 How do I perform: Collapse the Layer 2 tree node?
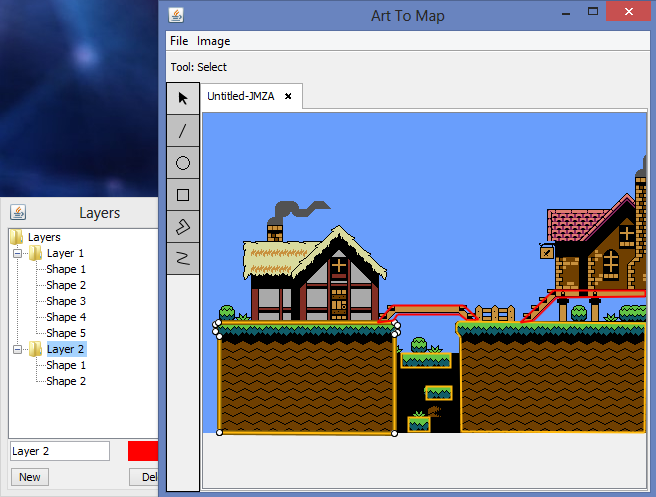17,349
